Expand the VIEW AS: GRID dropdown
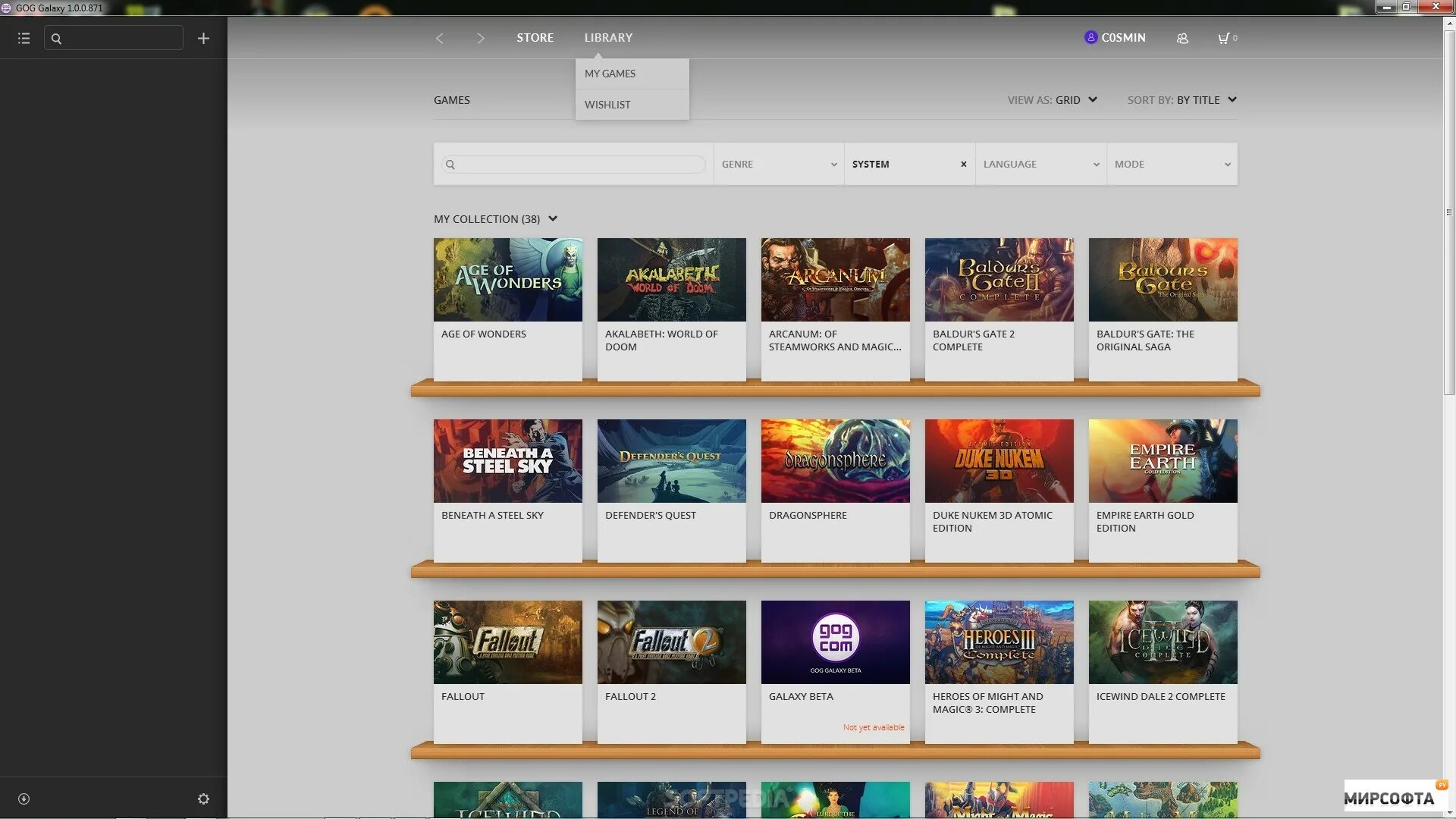Viewport: 1456px width, 819px height. point(1053,99)
